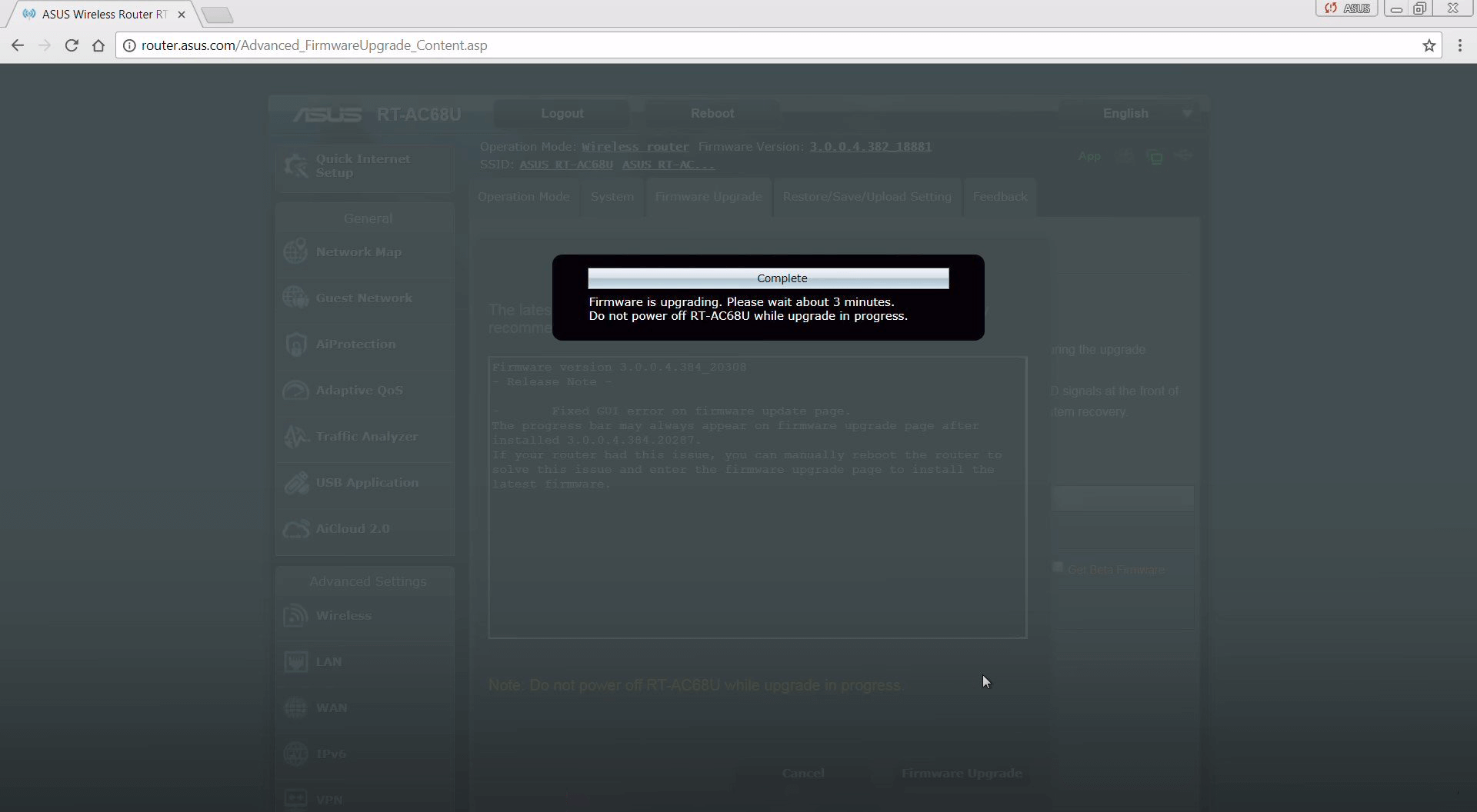Open Guest Network icon in sidebar
This screenshot has height=812, width=1477.
(296, 298)
